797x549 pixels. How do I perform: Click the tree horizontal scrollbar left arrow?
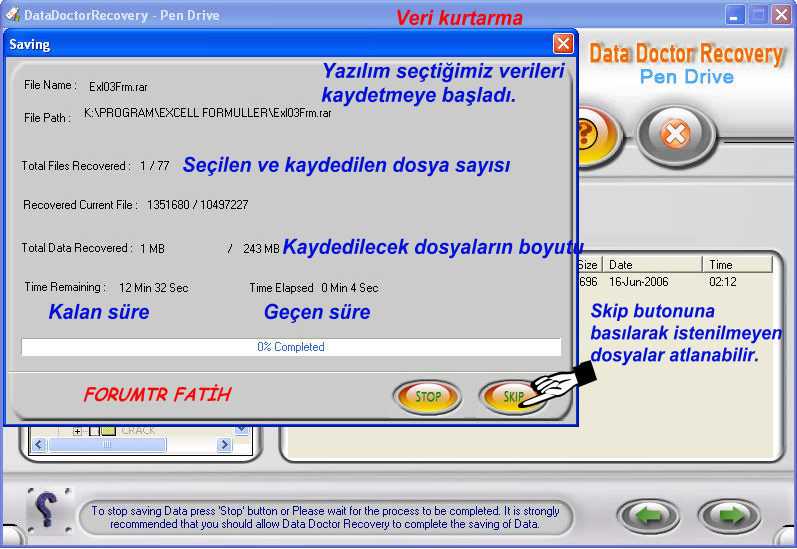pos(41,444)
